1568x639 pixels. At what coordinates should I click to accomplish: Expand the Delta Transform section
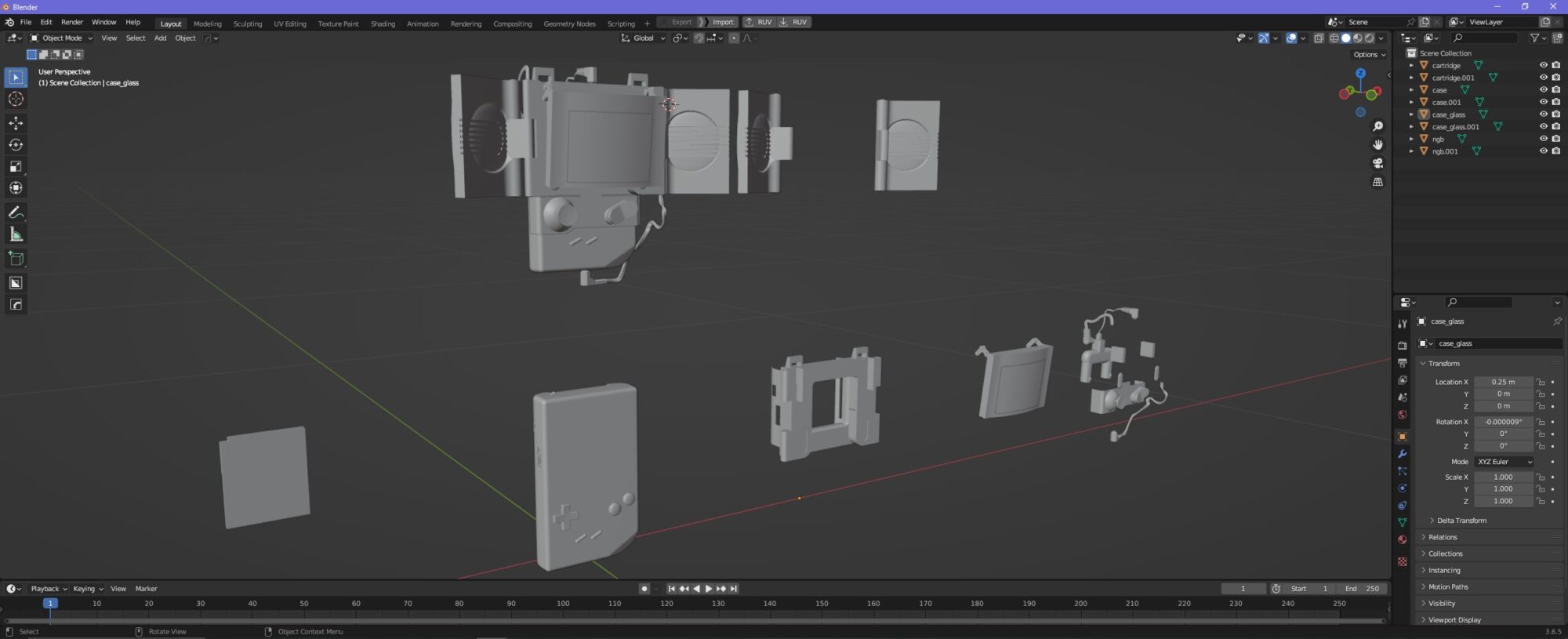1461,521
